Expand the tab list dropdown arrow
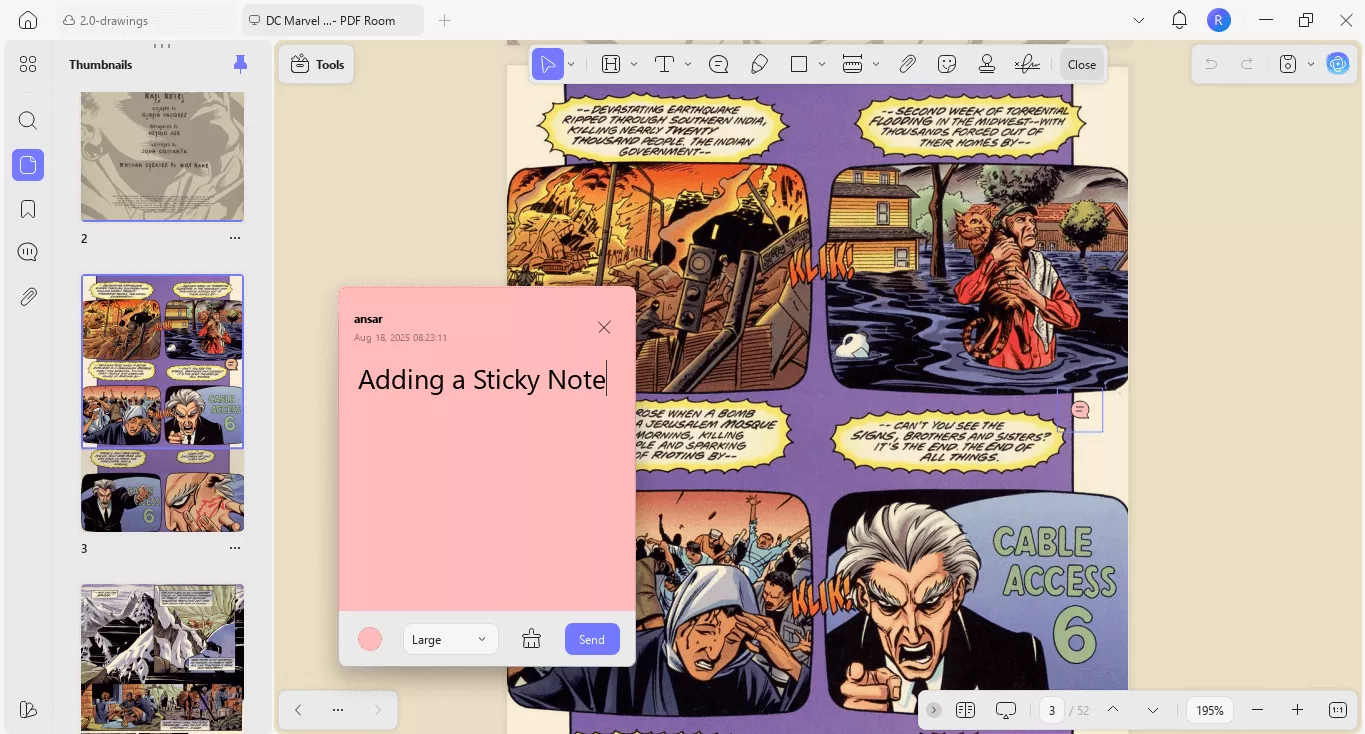 pyautogui.click(x=1139, y=20)
